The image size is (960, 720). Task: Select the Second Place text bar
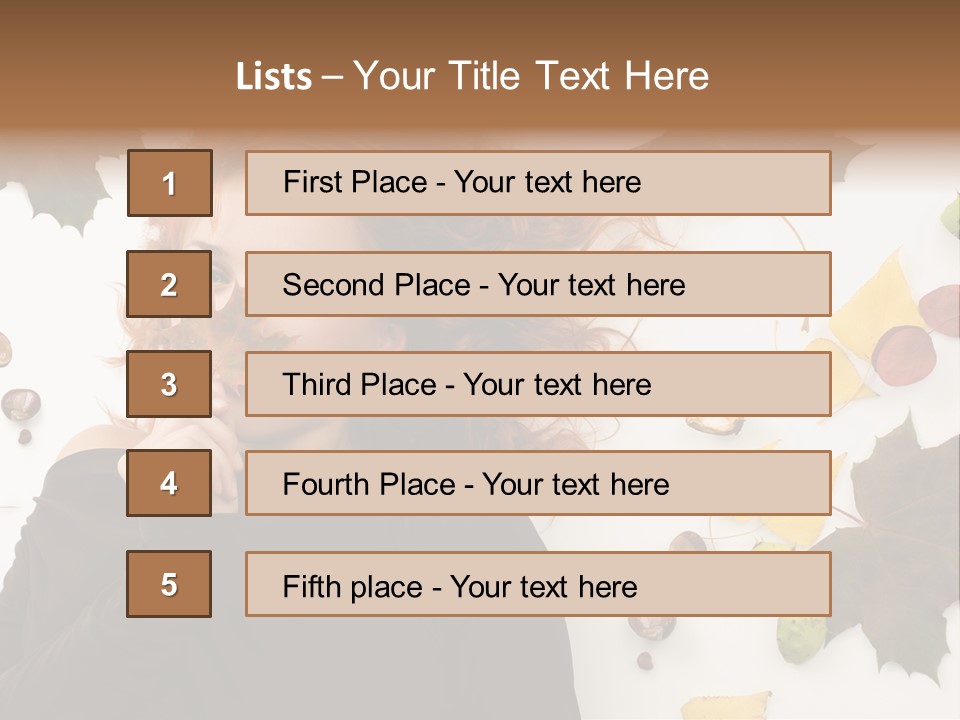538,284
